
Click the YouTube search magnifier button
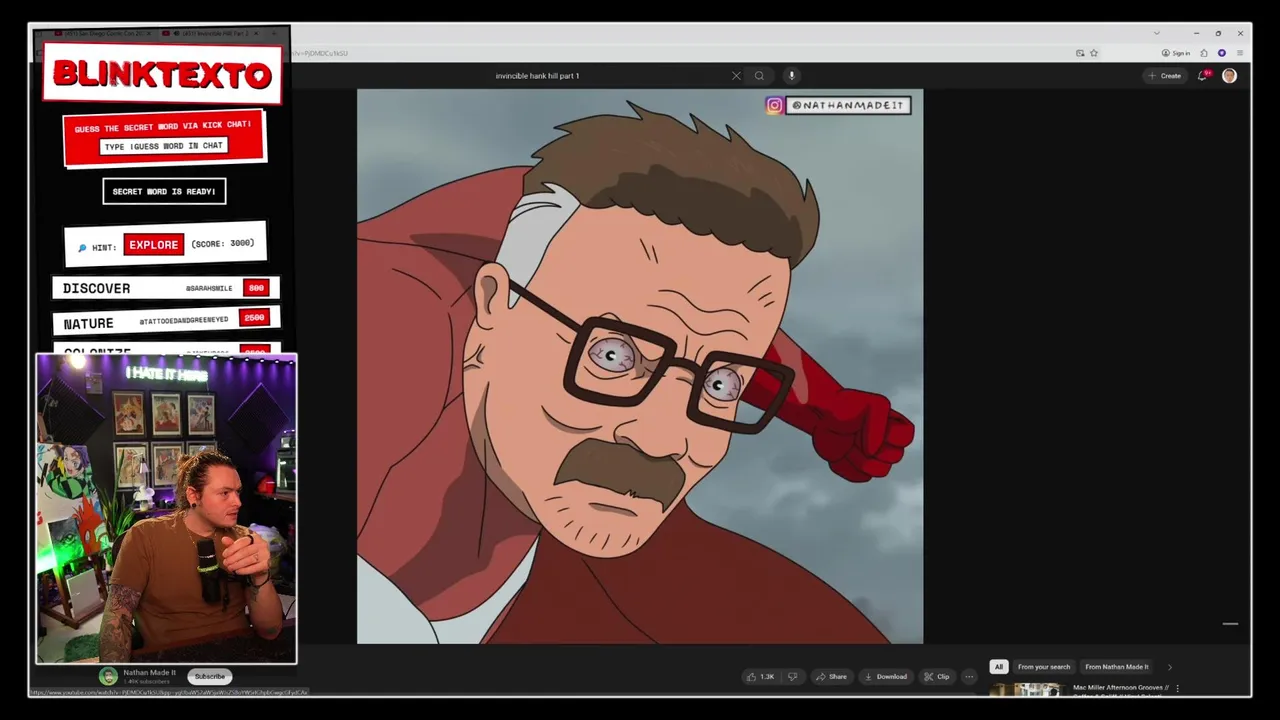click(x=759, y=76)
